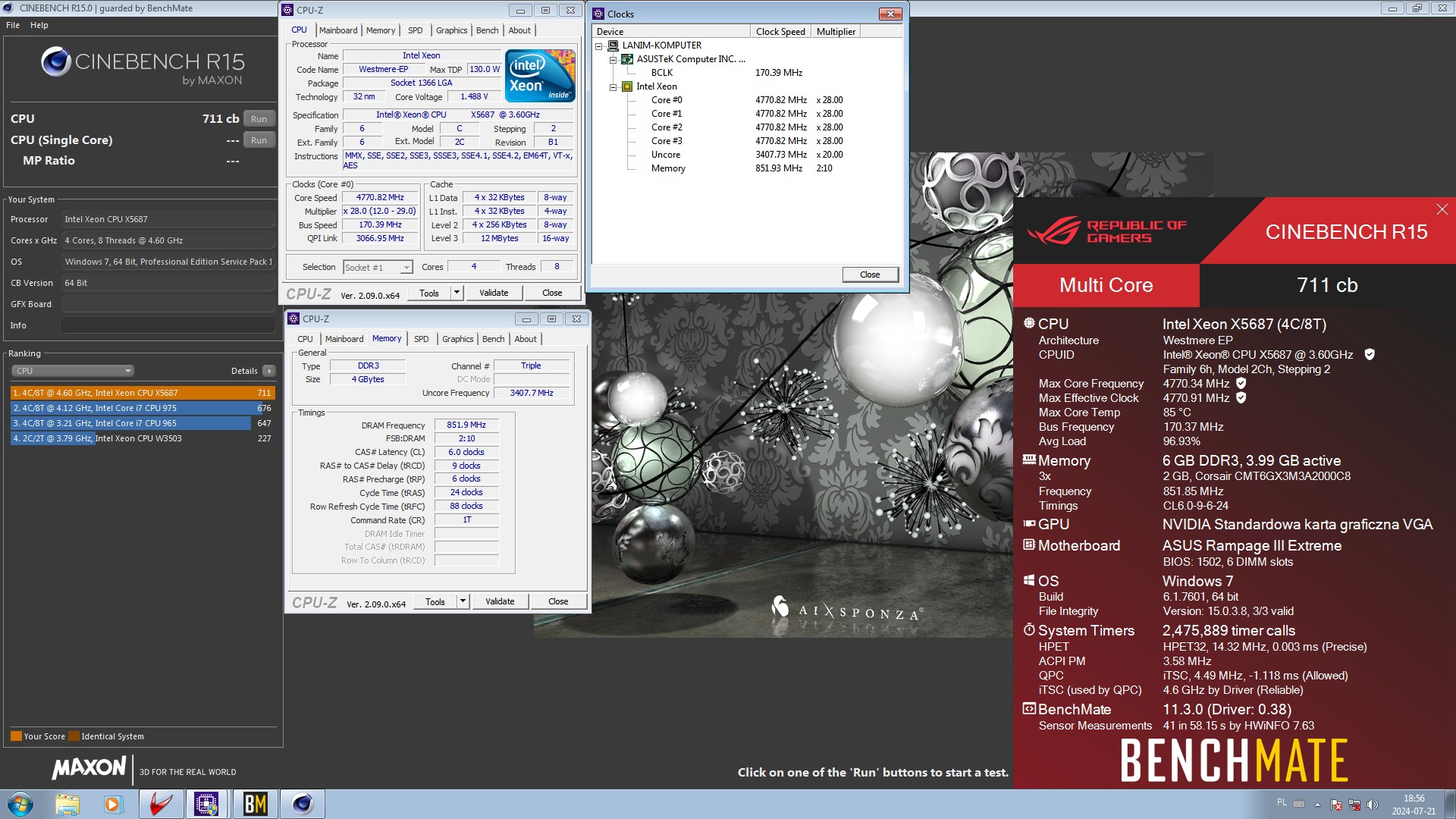Close the BenchMate result overlay with X
This screenshot has height=819, width=1456.
point(1442,209)
